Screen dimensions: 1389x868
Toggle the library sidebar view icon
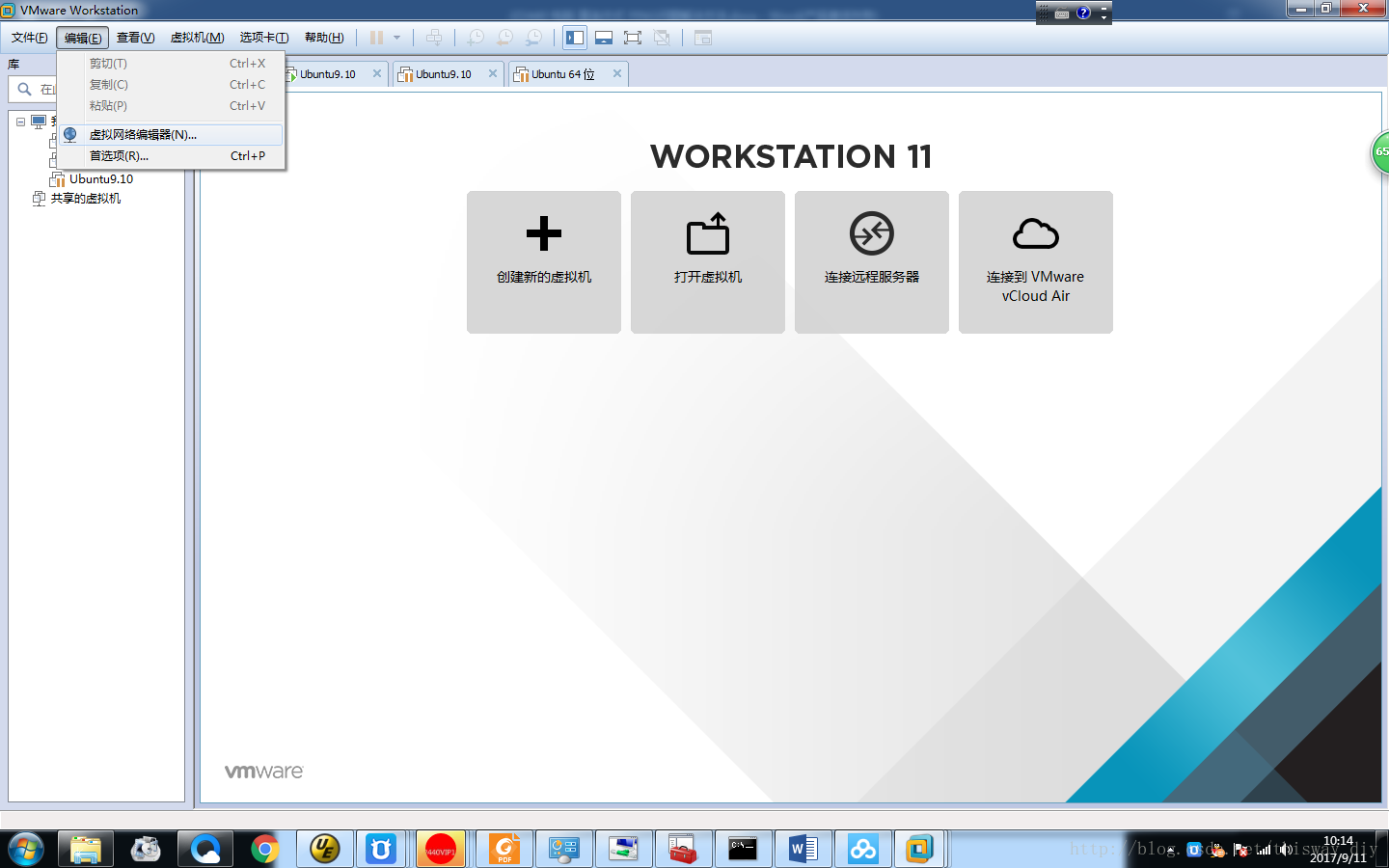pos(575,38)
